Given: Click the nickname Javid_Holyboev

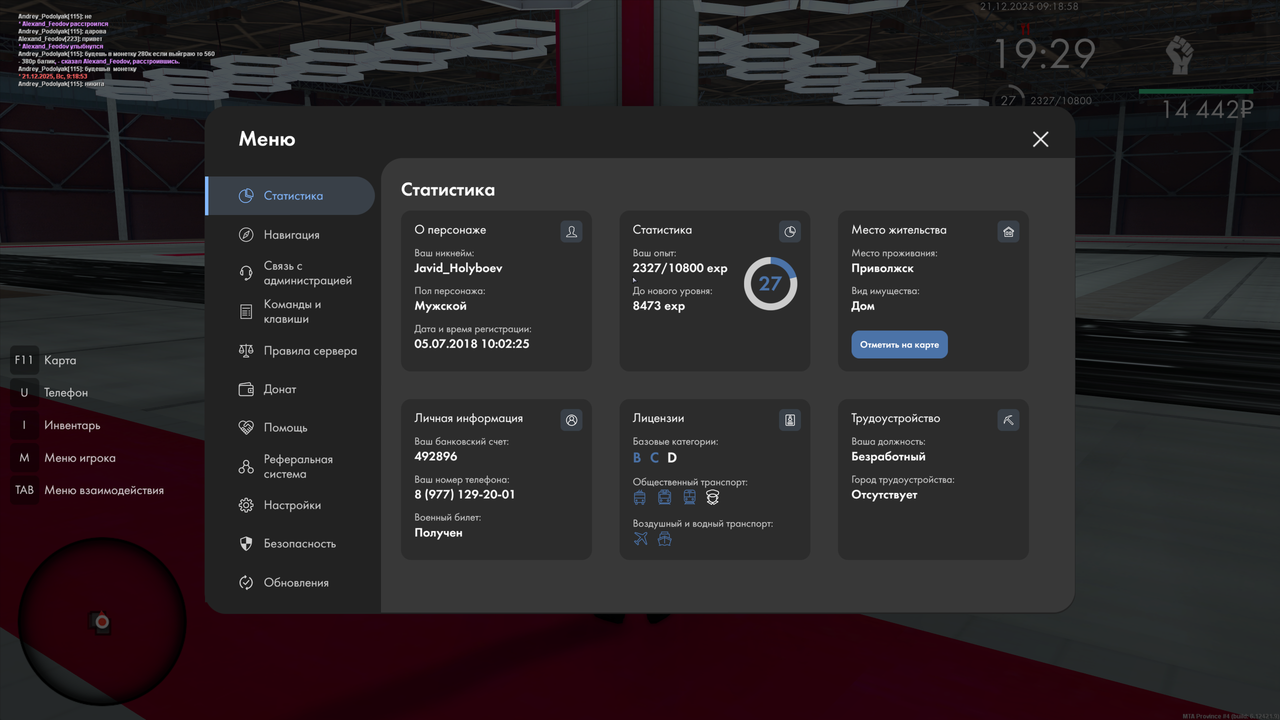Looking at the screenshot, I should pyautogui.click(x=458, y=268).
